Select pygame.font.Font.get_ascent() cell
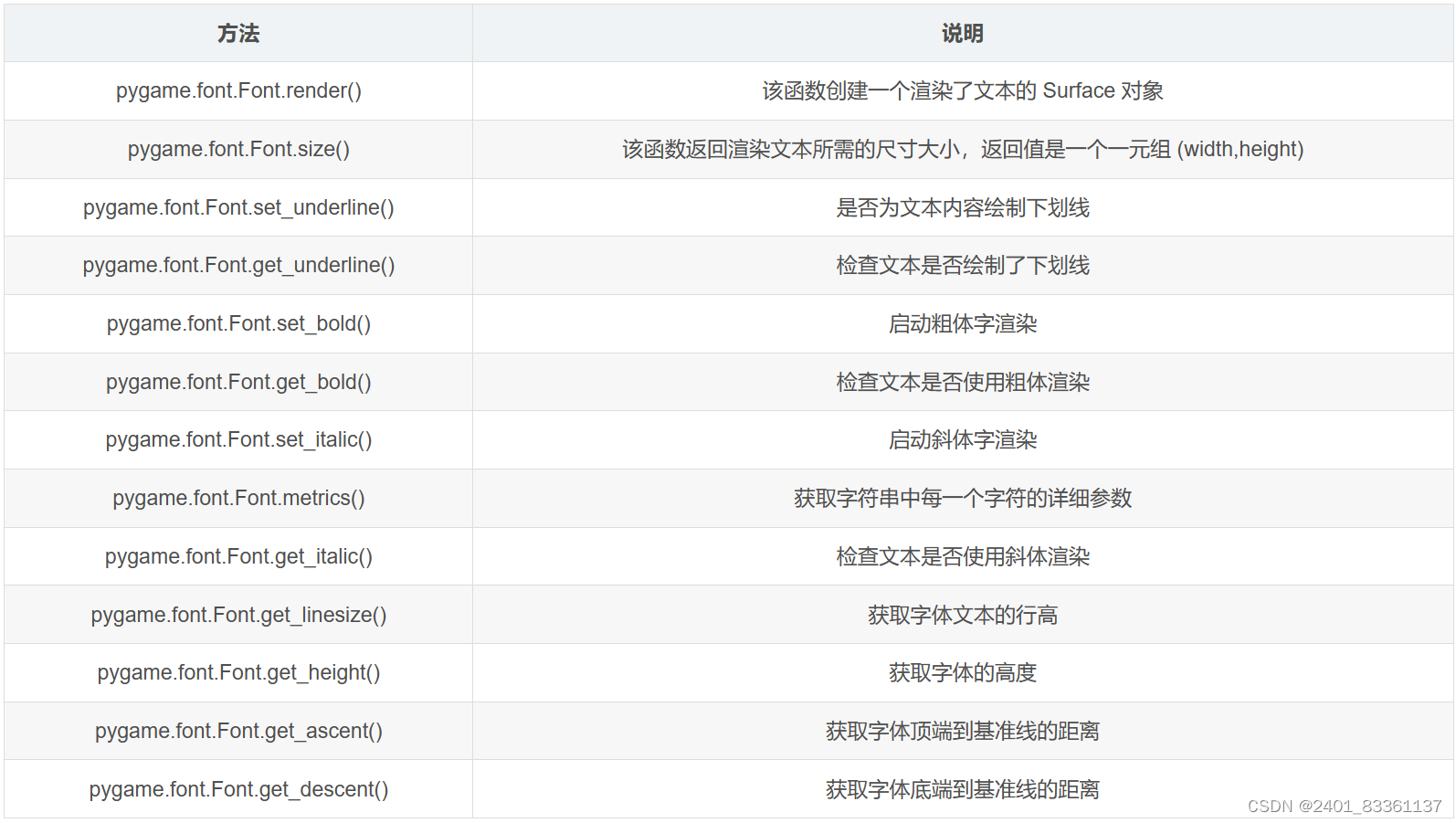The width and height of the screenshot is (1456, 823). pos(238,731)
